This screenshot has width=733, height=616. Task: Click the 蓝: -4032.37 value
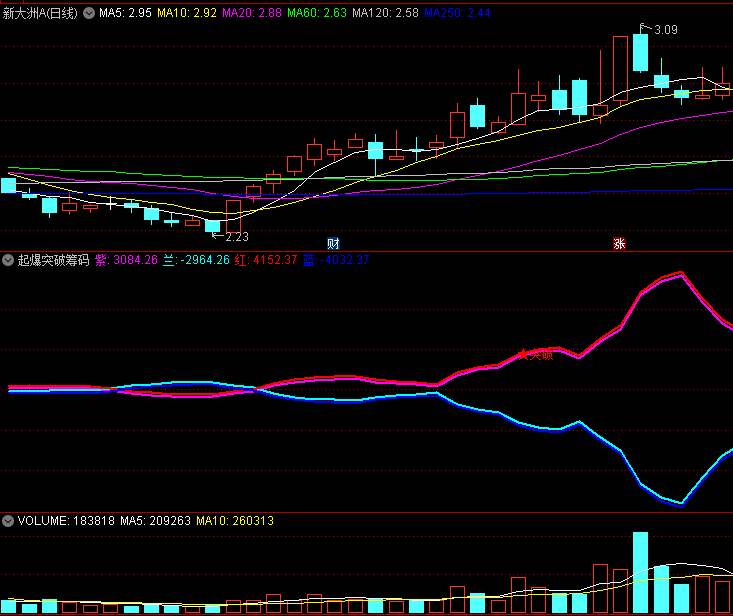tap(336, 260)
